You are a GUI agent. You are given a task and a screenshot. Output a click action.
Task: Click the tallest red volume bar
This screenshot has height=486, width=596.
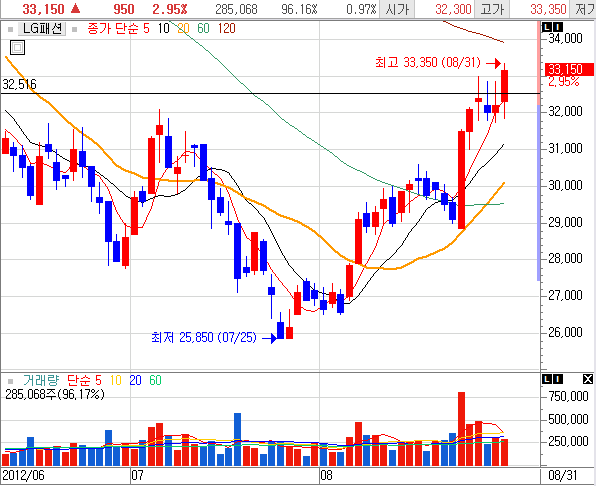(461, 429)
